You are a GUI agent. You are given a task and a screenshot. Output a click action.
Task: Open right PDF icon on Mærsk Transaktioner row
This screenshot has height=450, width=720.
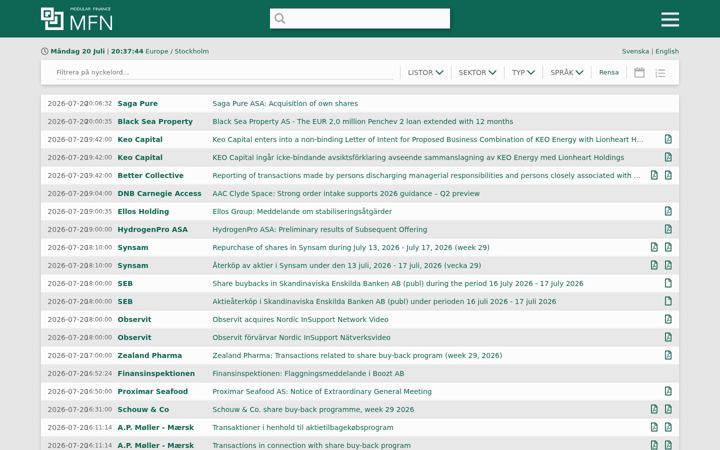(668, 427)
